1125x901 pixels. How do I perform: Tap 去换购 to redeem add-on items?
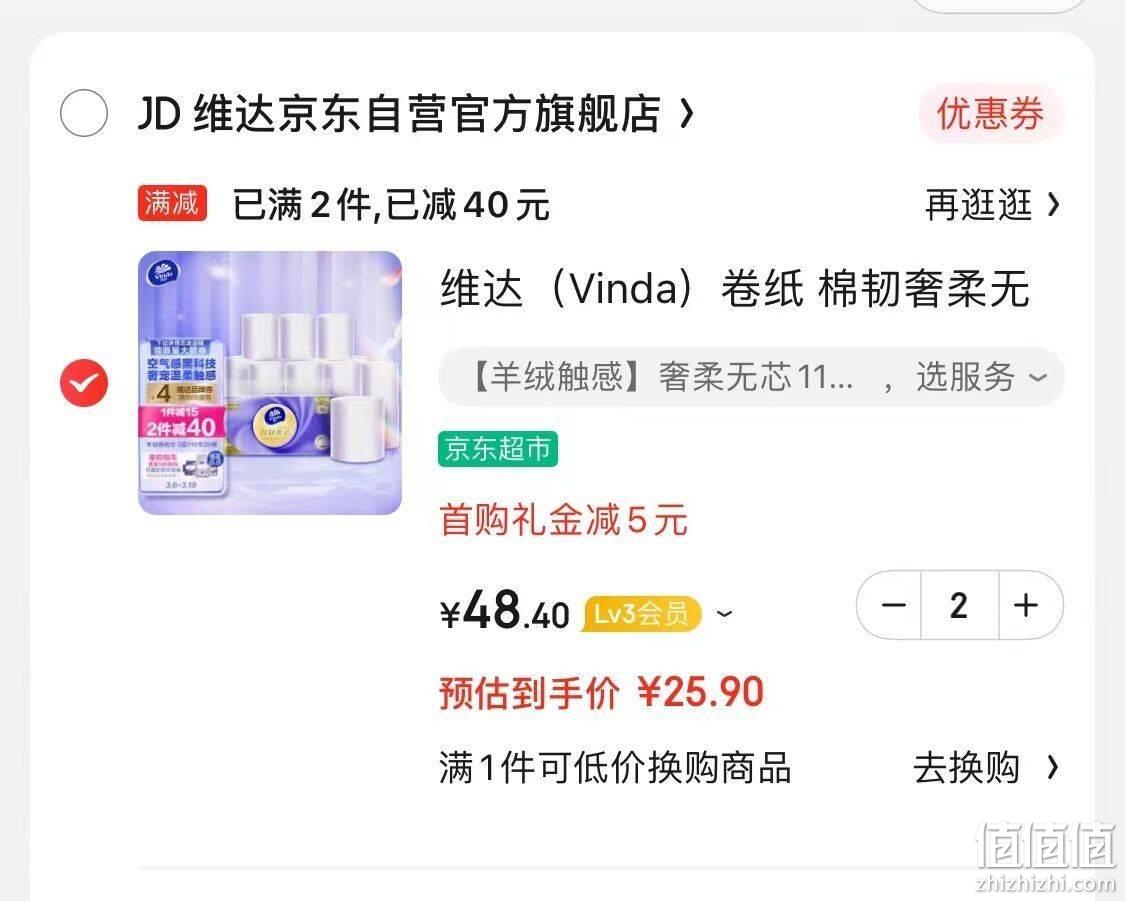[966, 768]
